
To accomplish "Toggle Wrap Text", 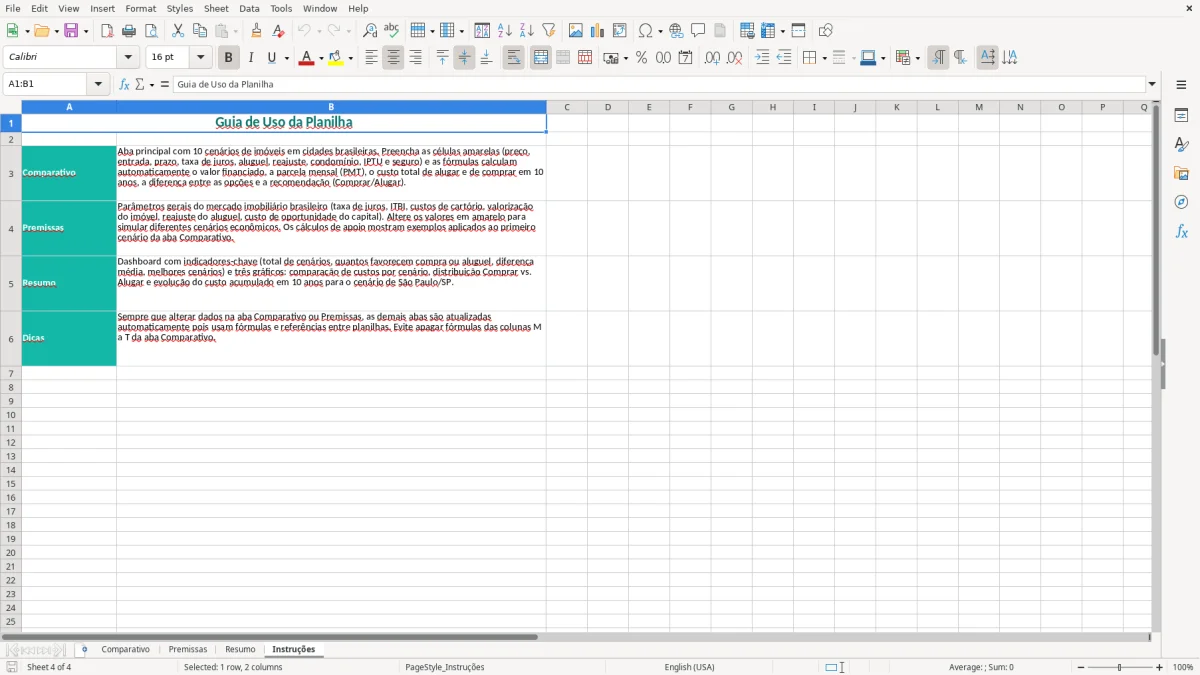I will (x=514, y=58).
